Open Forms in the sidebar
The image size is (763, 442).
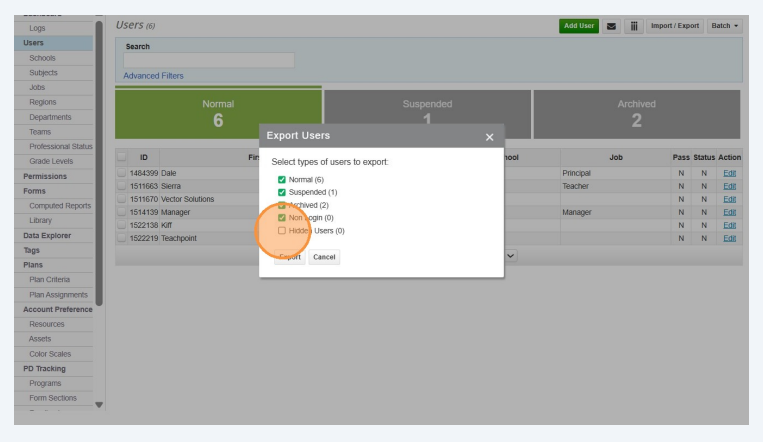click(x=34, y=191)
